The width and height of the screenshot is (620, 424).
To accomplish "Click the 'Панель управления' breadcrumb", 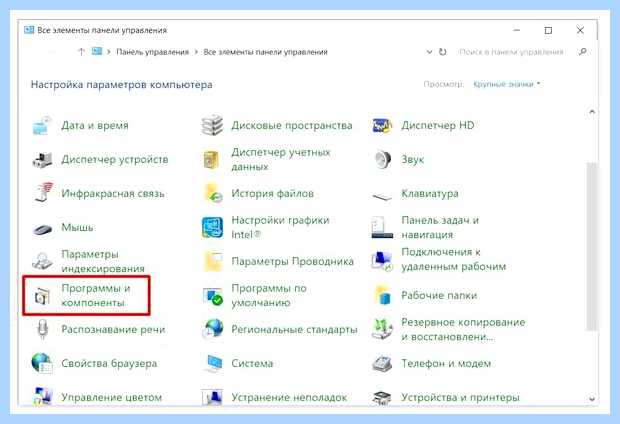I will coord(152,52).
